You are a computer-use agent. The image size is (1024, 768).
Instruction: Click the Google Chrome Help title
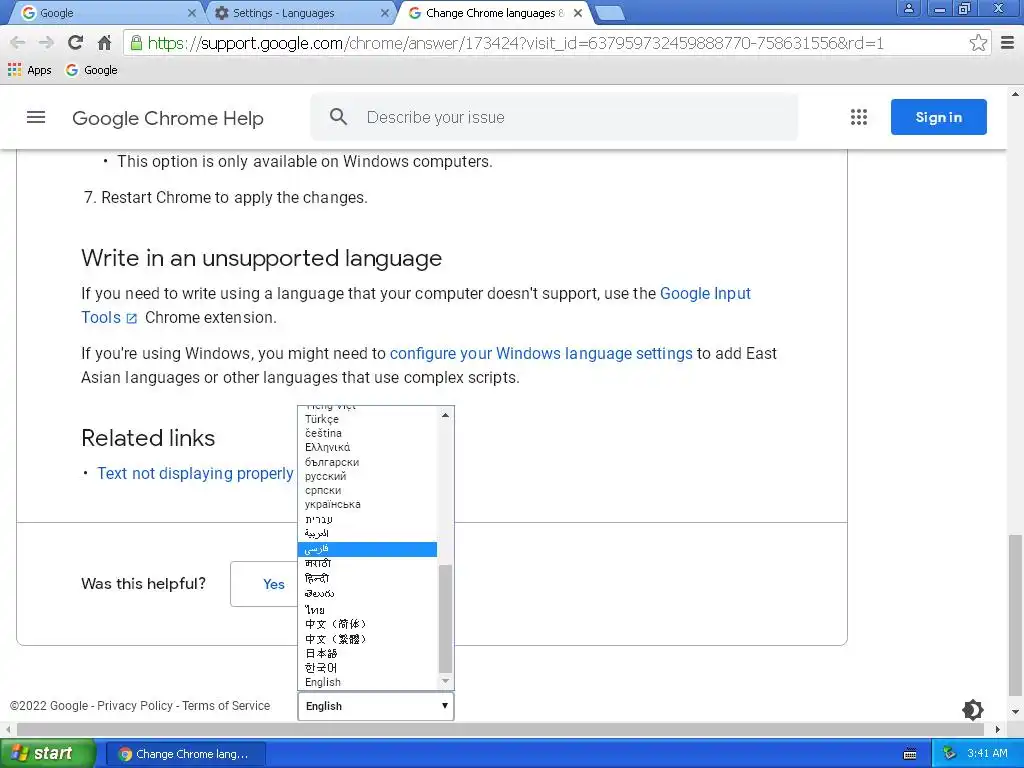pyautogui.click(x=168, y=118)
